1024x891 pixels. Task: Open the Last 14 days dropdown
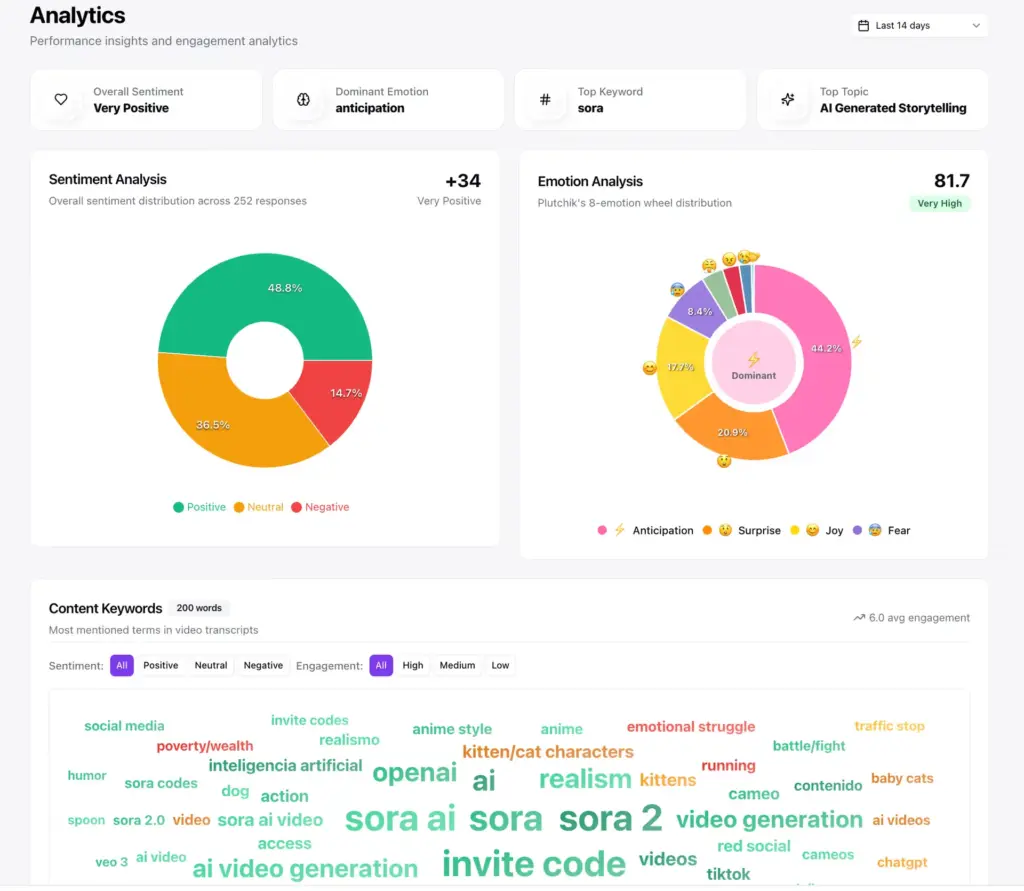point(918,24)
